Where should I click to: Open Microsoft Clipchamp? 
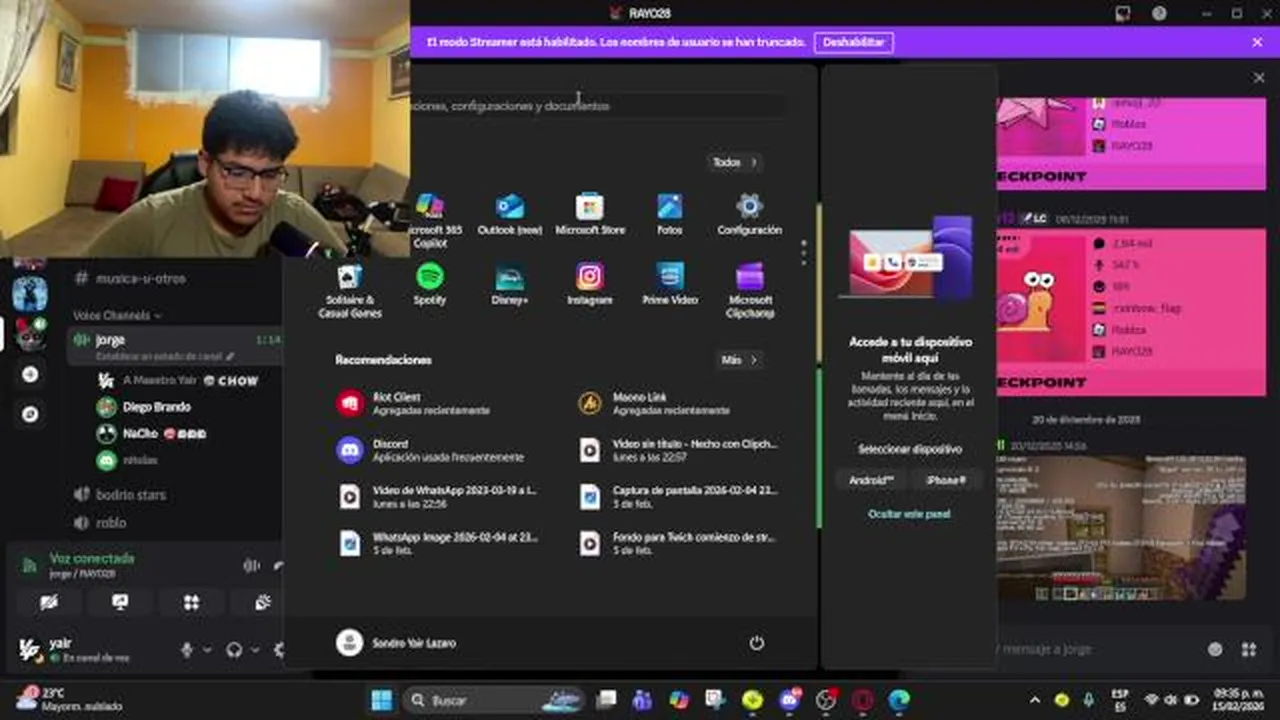tap(750, 291)
